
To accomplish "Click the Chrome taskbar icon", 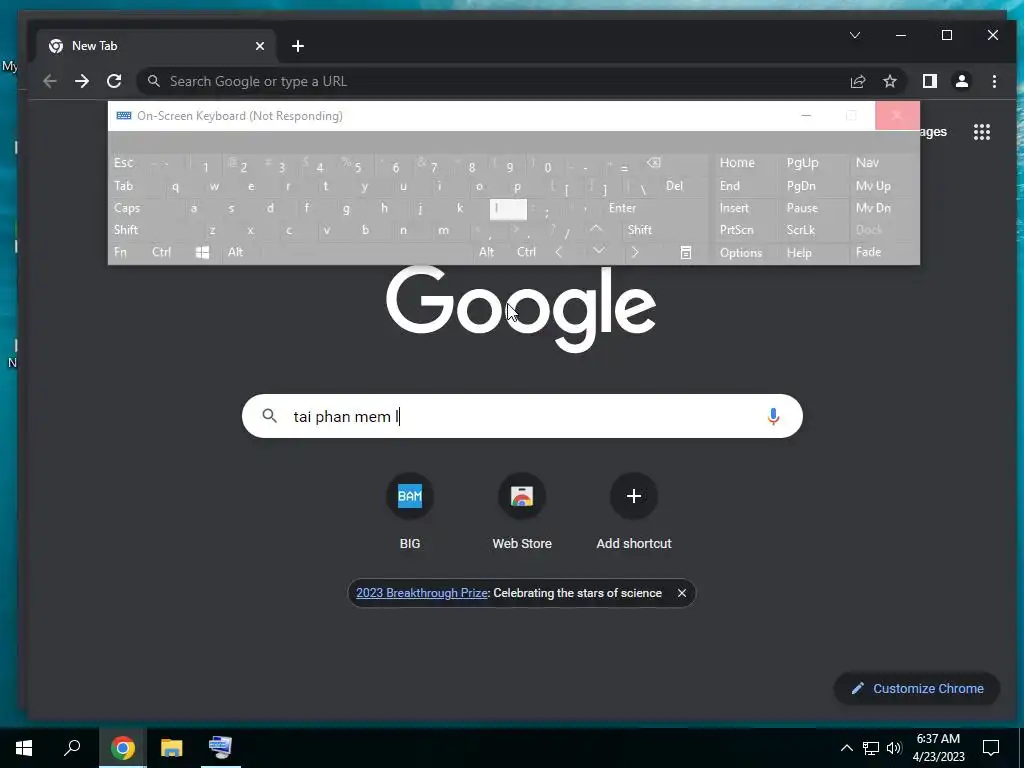I will point(123,748).
